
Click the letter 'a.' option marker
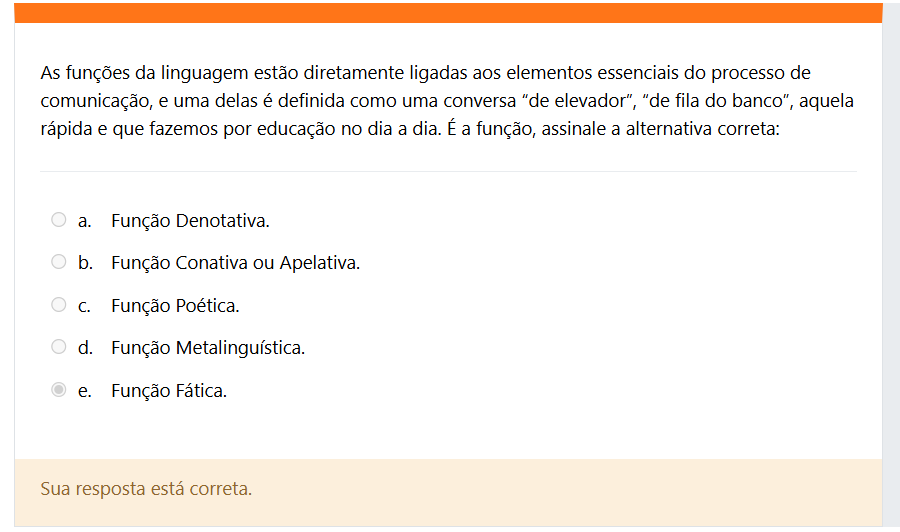point(84,221)
